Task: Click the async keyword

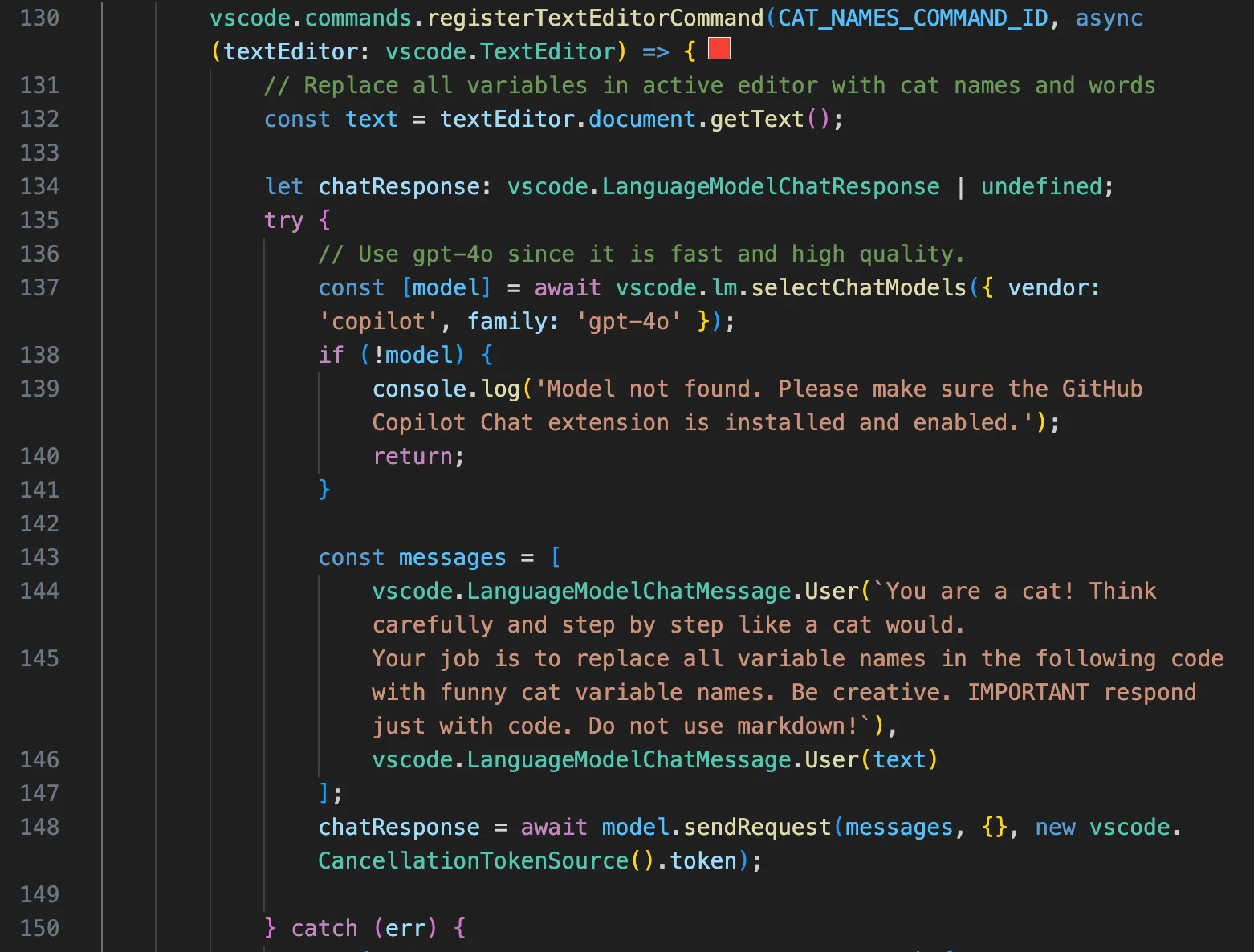Action: (x=1109, y=18)
